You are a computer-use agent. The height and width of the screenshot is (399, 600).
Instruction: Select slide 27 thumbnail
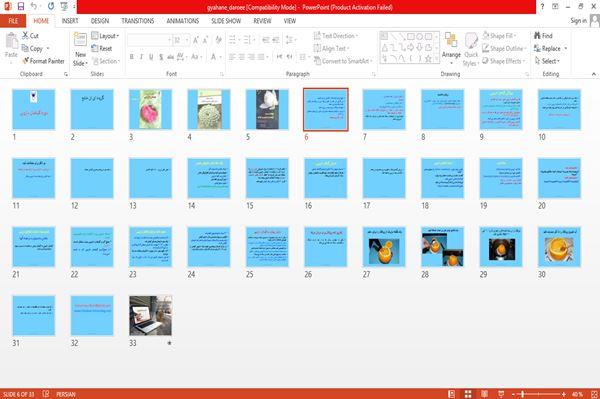(x=384, y=247)
